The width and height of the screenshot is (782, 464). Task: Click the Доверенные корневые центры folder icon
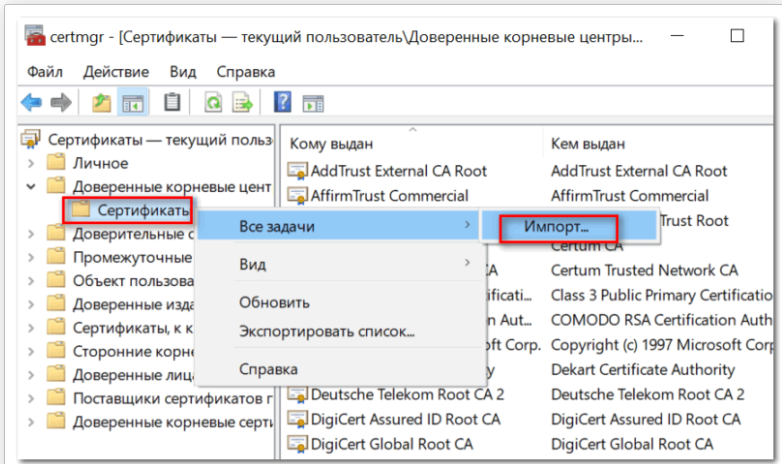56,186
